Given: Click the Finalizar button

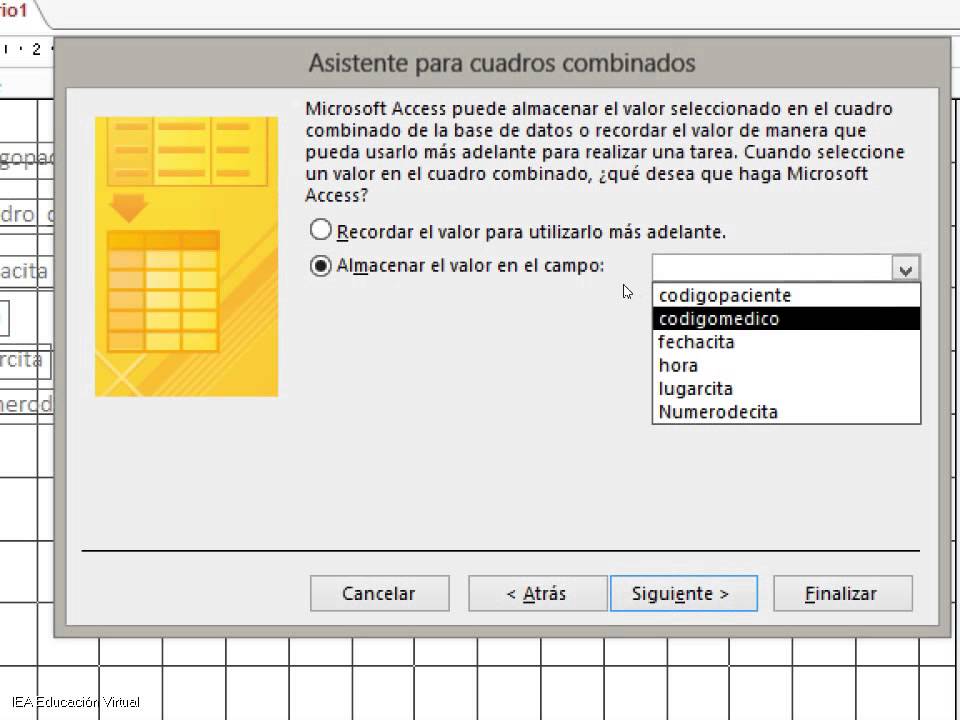Looking at the screenshot, I should tap(842, 593).
